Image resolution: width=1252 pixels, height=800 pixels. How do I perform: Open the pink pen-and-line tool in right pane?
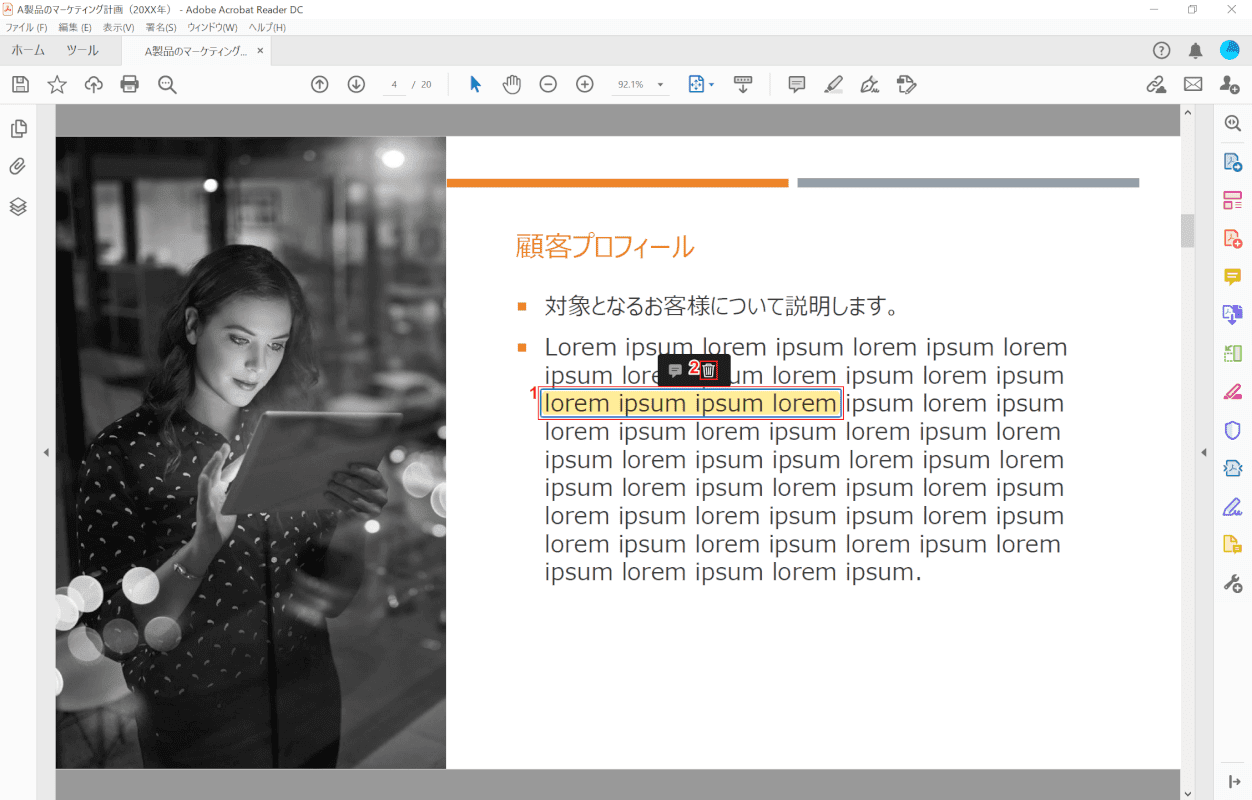[1233, 391]
